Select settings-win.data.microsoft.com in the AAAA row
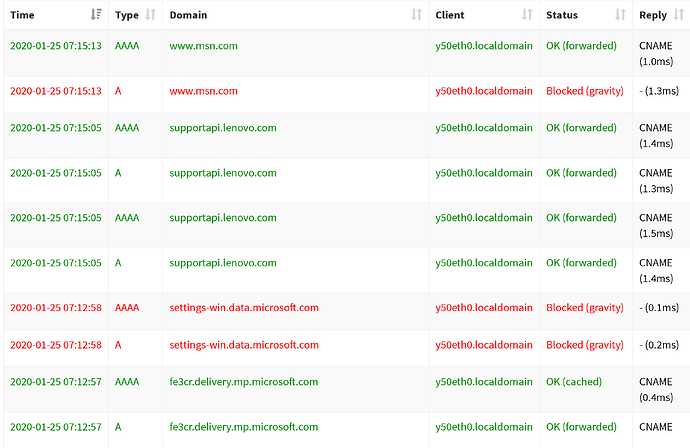 (244, 308)
